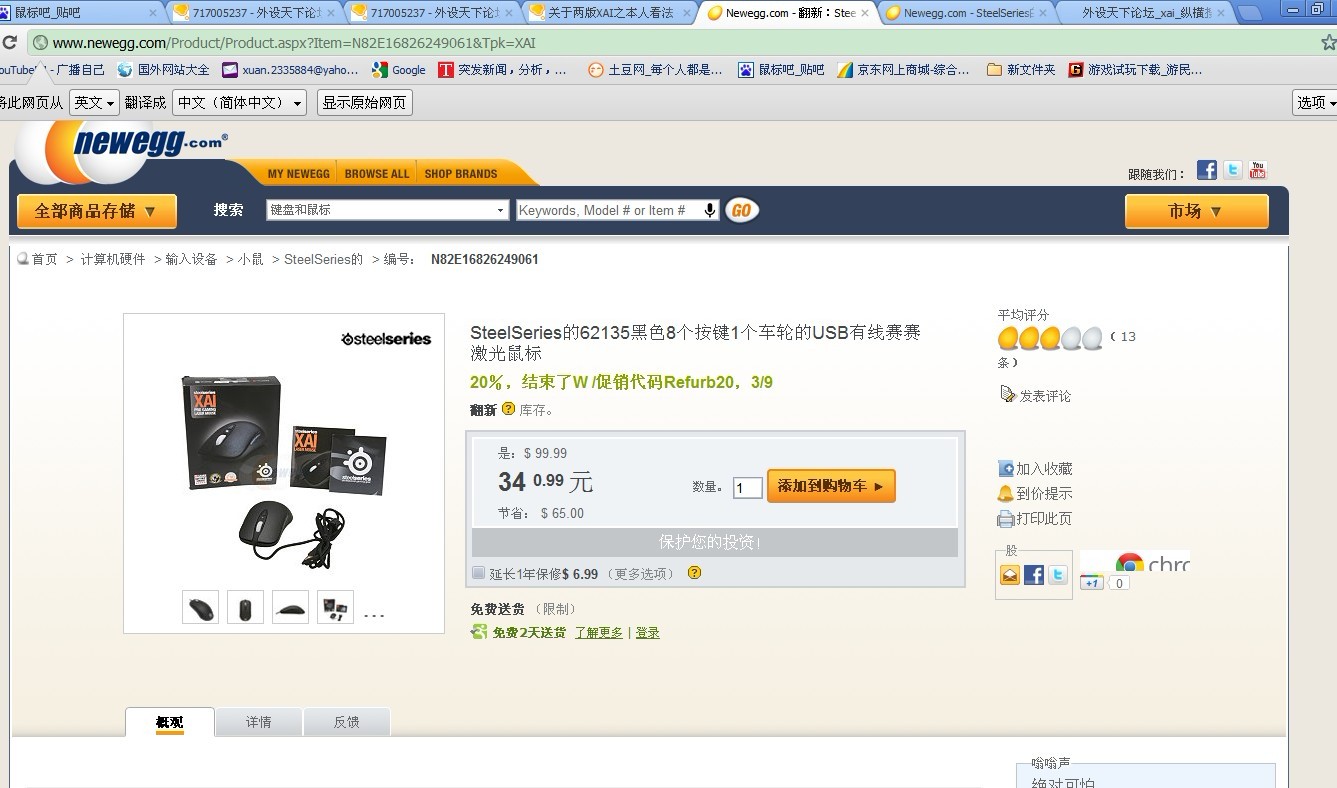Click the help icon next to 翻新
Screen dimensions: 1337x788
tap(508, 409)
